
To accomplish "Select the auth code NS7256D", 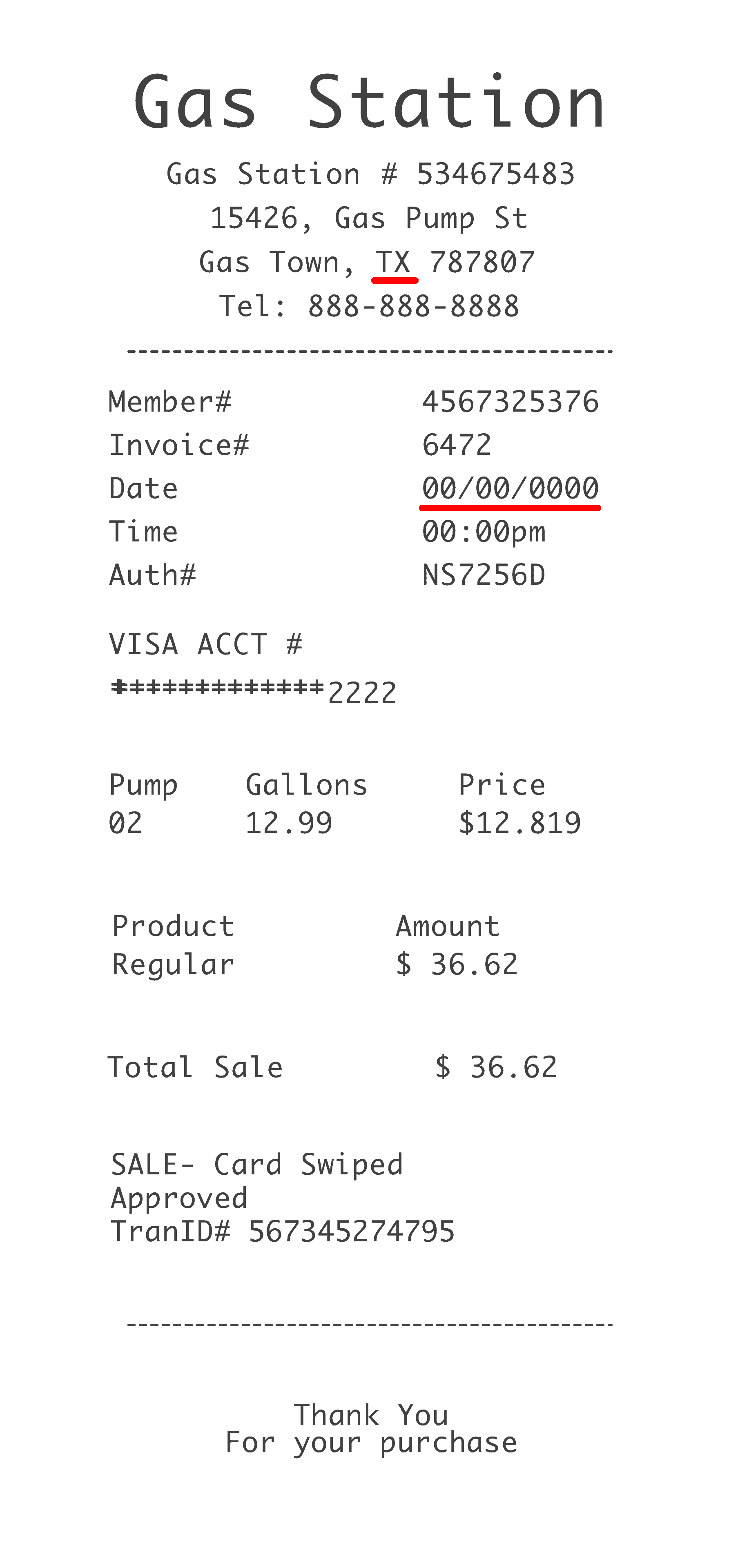I will (x=484, y=575).
